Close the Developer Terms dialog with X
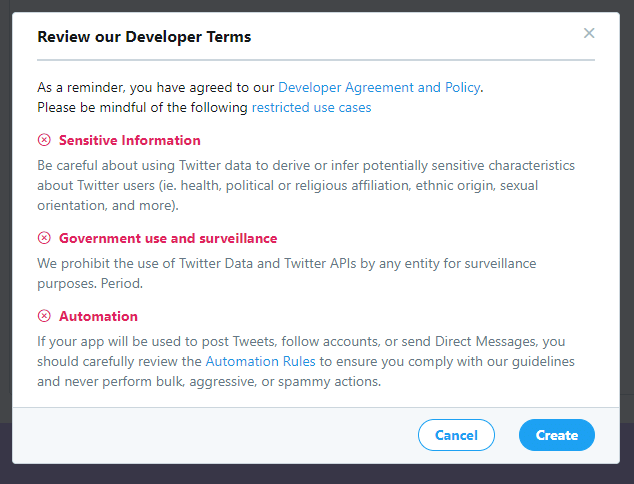Image resolution: width=634 pixels, height=484 pixels. [589, 33]
